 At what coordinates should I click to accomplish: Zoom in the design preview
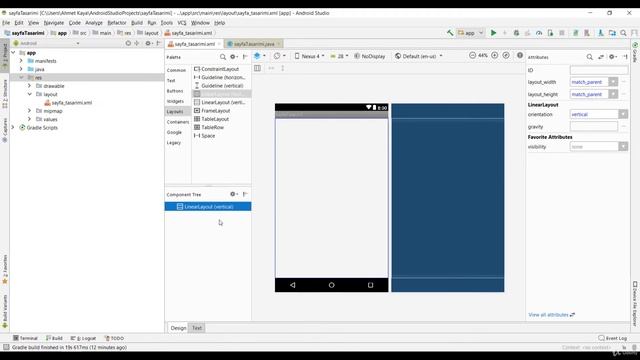(494, 55)
